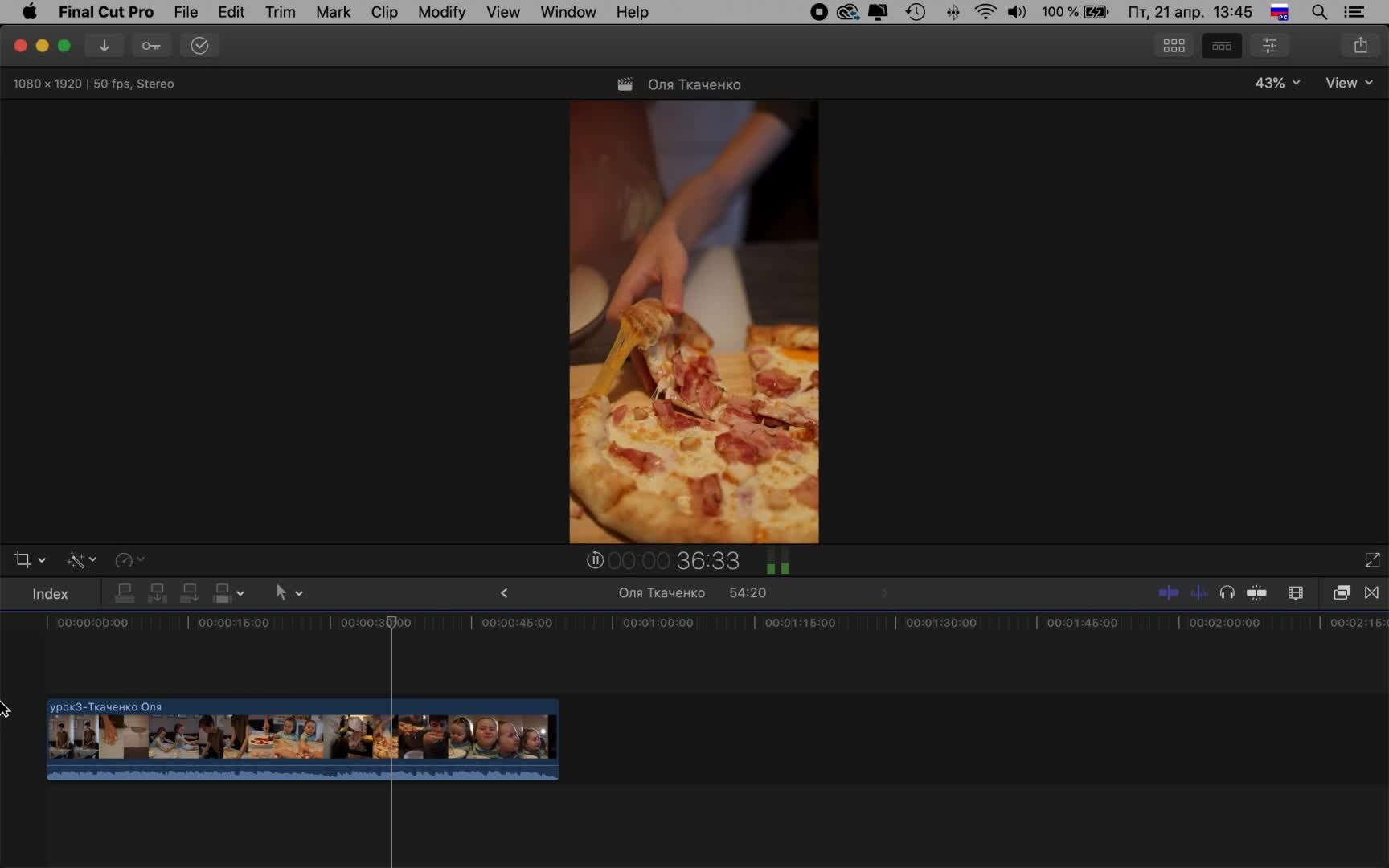Click the Import Media arrow icon
The height and width of the screenshot is (868, 1389).
pos(104,46)
